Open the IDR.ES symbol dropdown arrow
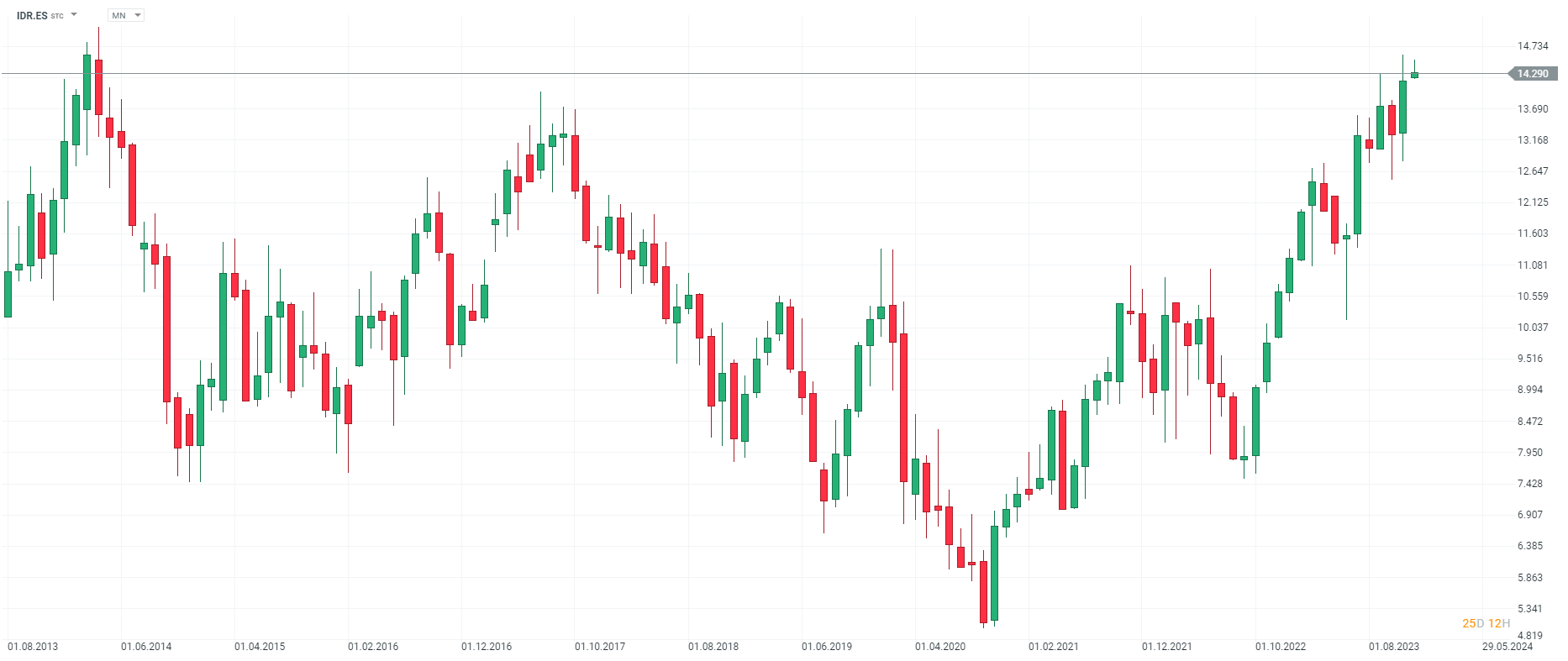Image resolution: width=1568 pixels, height=661 pixels. [74, 15]
